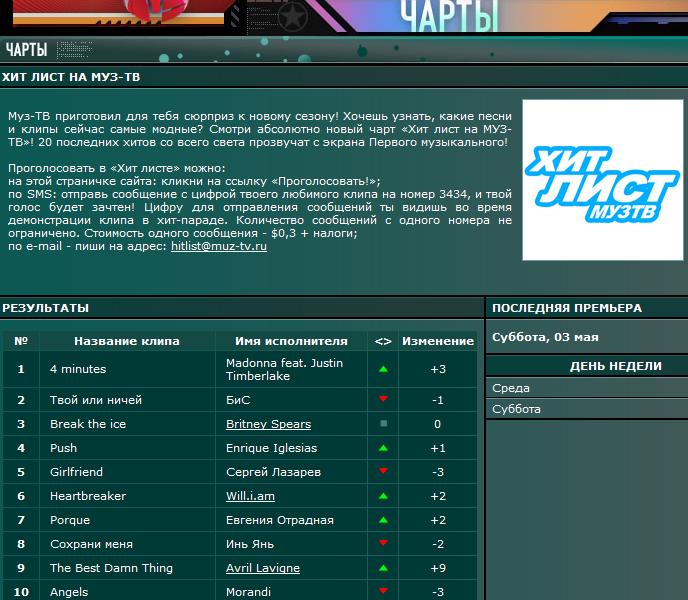The height and width of the screenshot is (600, 688).
Task: Click artist Madonna feat. Justin Timberlake
Action: [x=284, y=370]
